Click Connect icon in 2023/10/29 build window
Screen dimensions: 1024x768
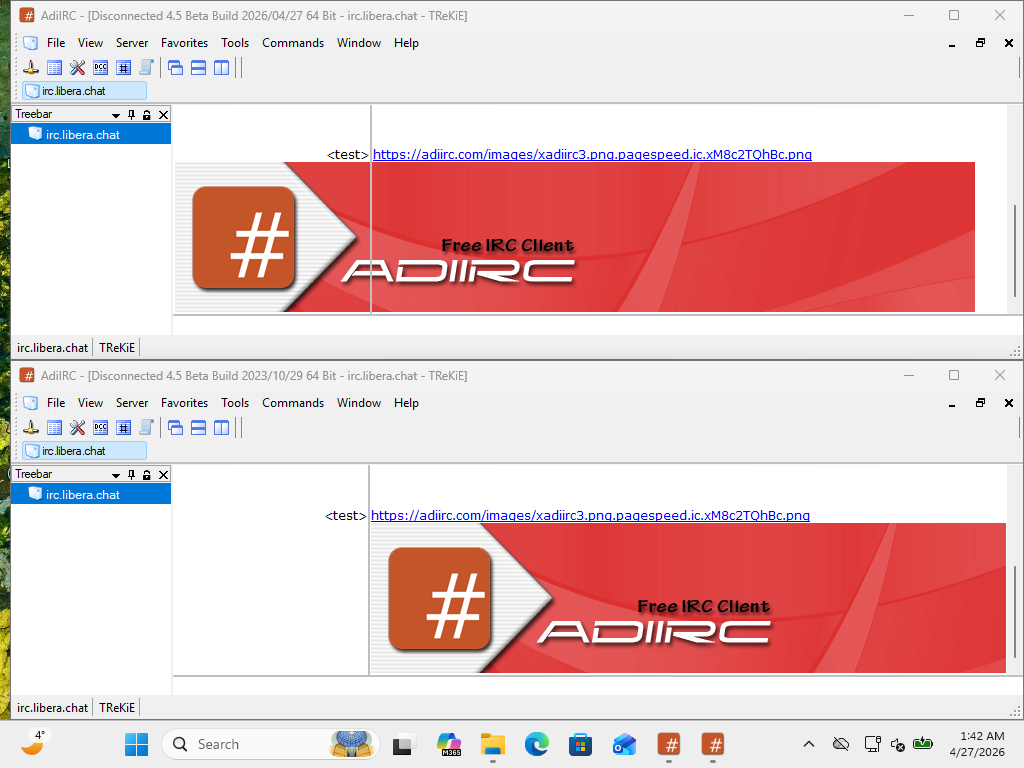pyautogui.click(x=31, y=428)
